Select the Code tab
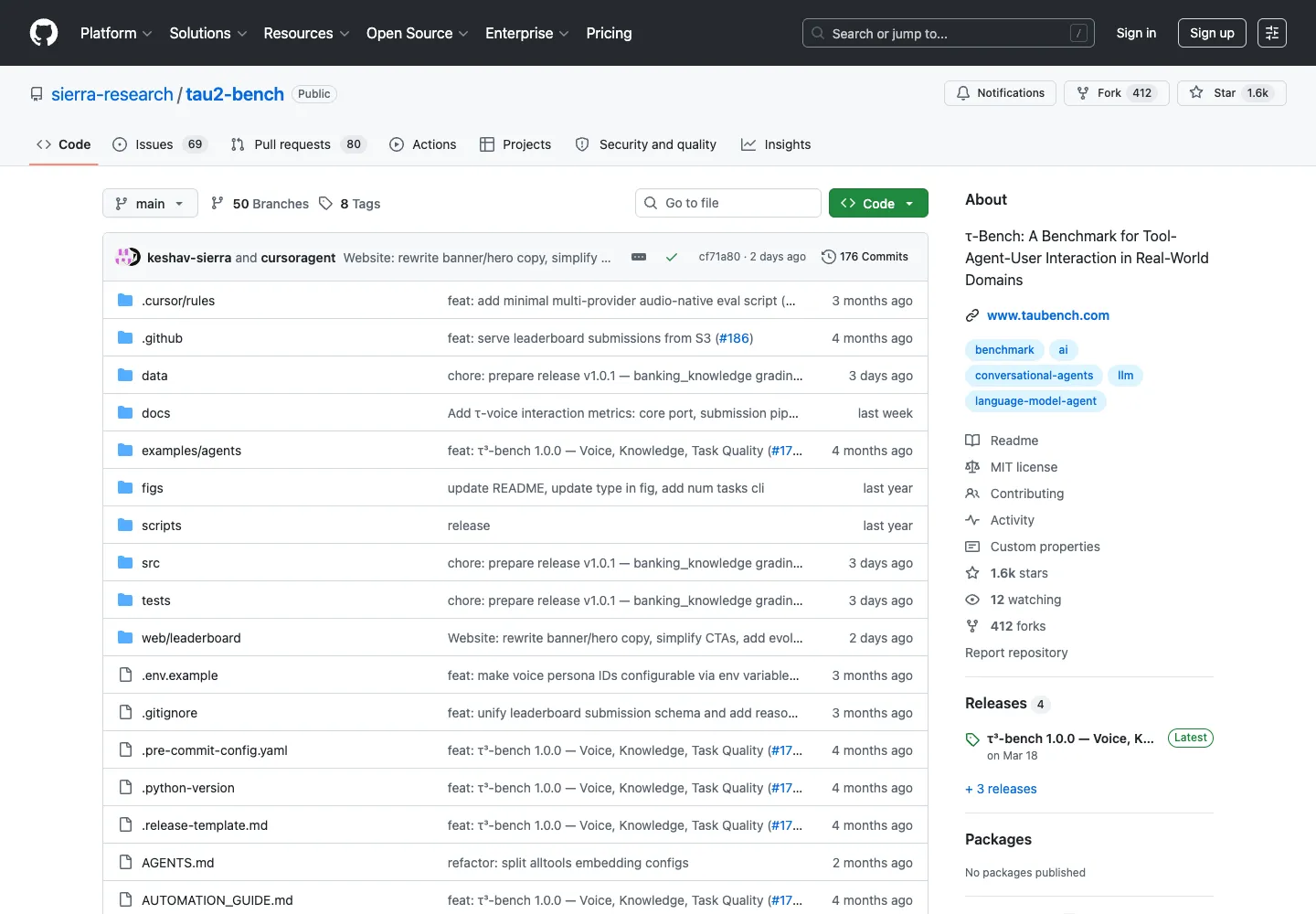 pyautogui.click(x=63, y=144)
